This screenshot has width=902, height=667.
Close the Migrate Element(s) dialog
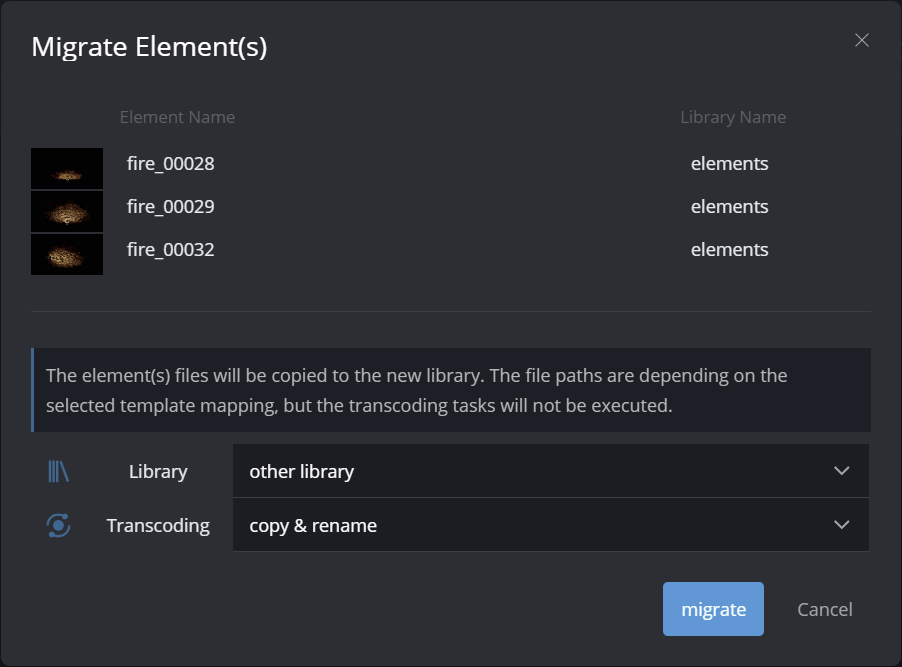(x=862, y=40)
